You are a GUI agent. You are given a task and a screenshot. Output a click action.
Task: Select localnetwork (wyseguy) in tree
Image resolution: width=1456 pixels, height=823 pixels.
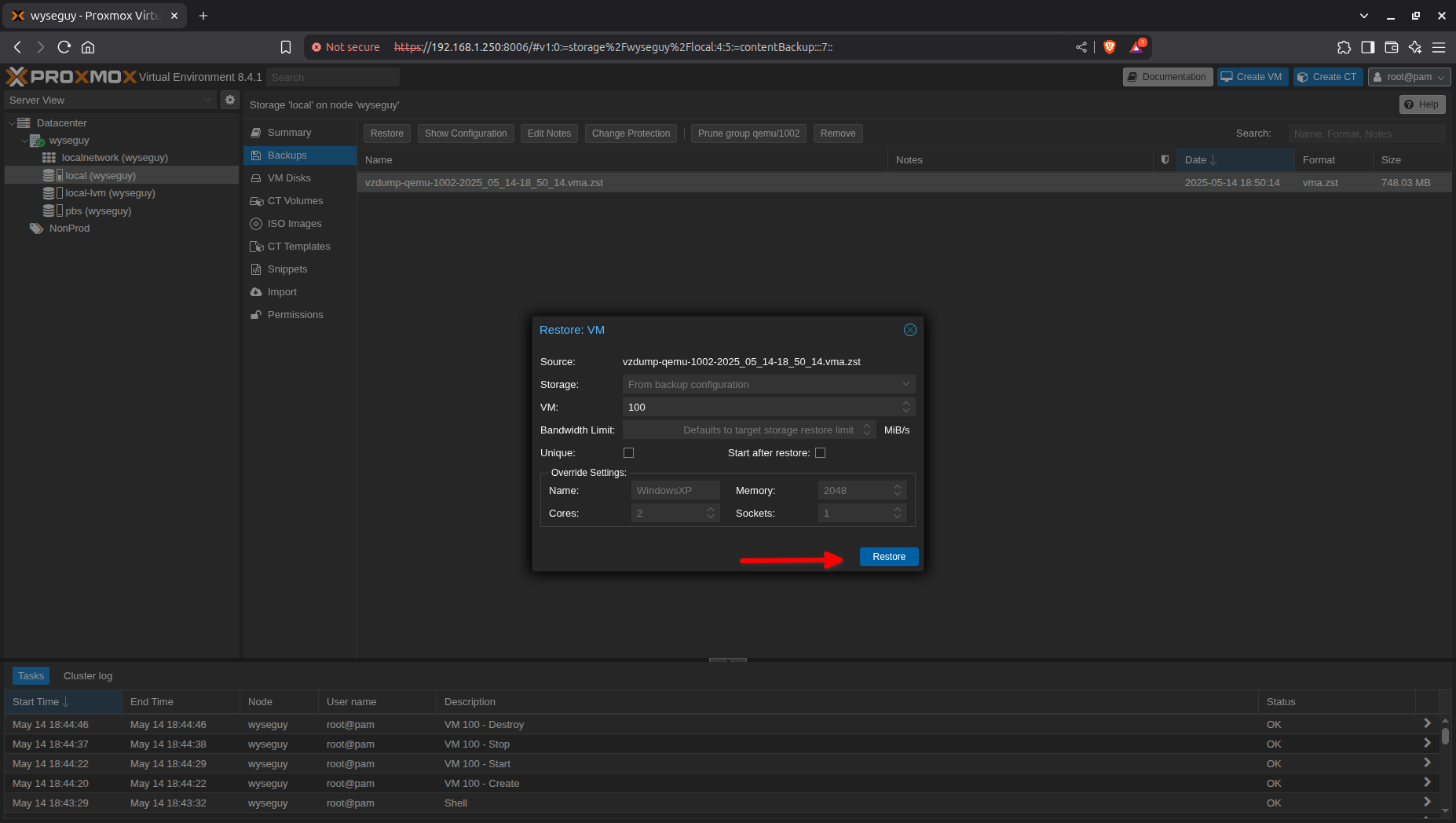click(115, 158)
